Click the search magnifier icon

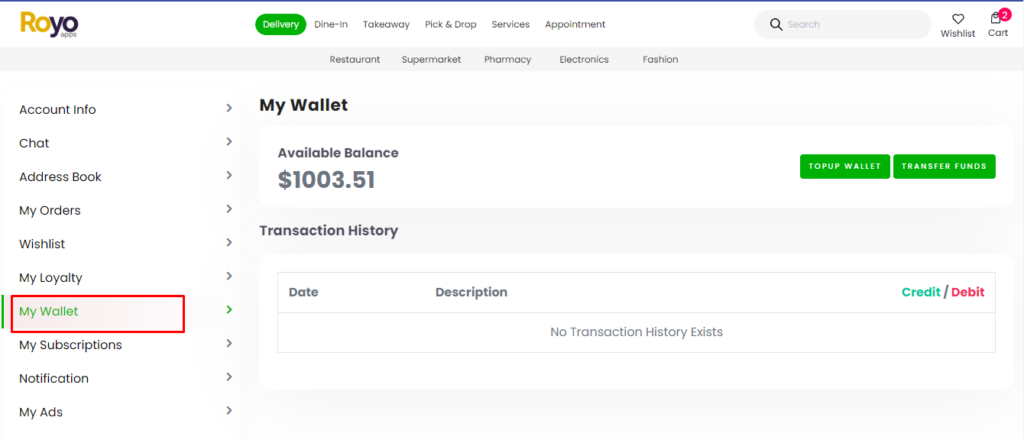coord(775,24)
